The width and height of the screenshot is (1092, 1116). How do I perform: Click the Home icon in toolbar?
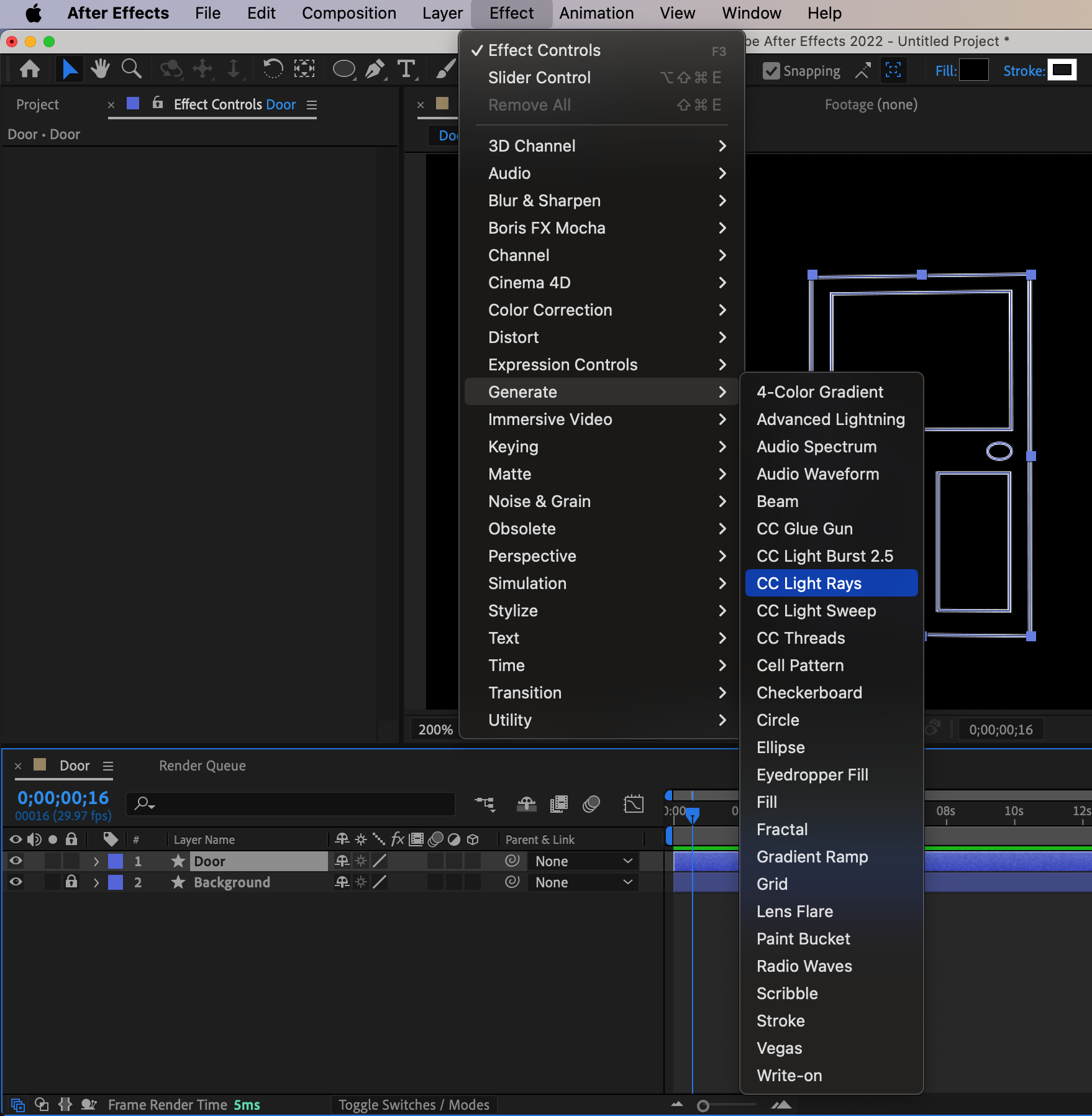(x=30, y=69)
